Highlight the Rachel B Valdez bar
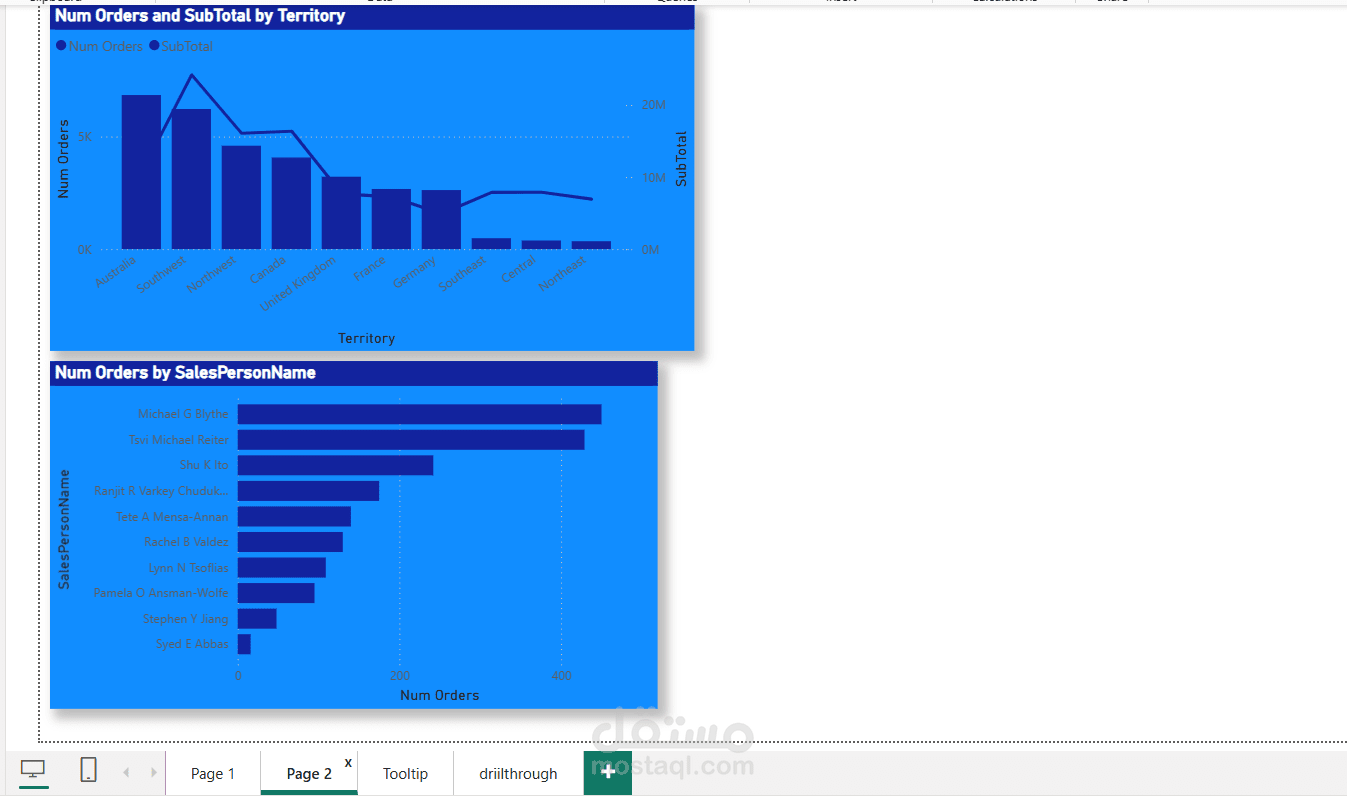 coord(291,542)
